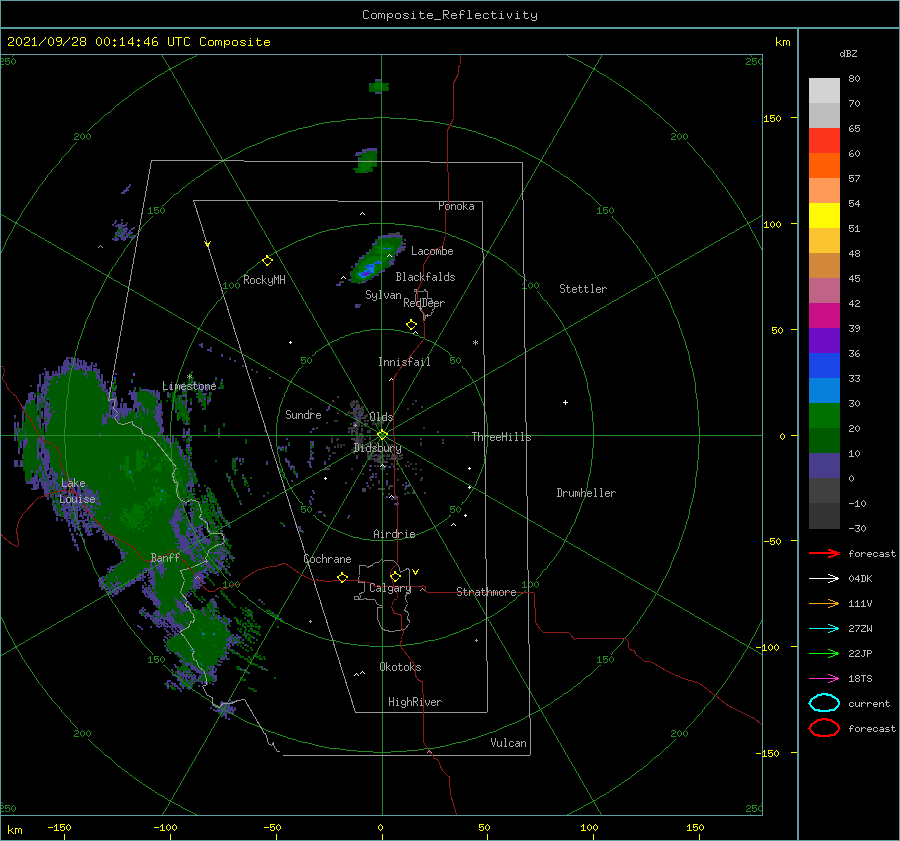
Task: Click the white asterisk marker east of Innisfail
Action: [x=475, y=343]
